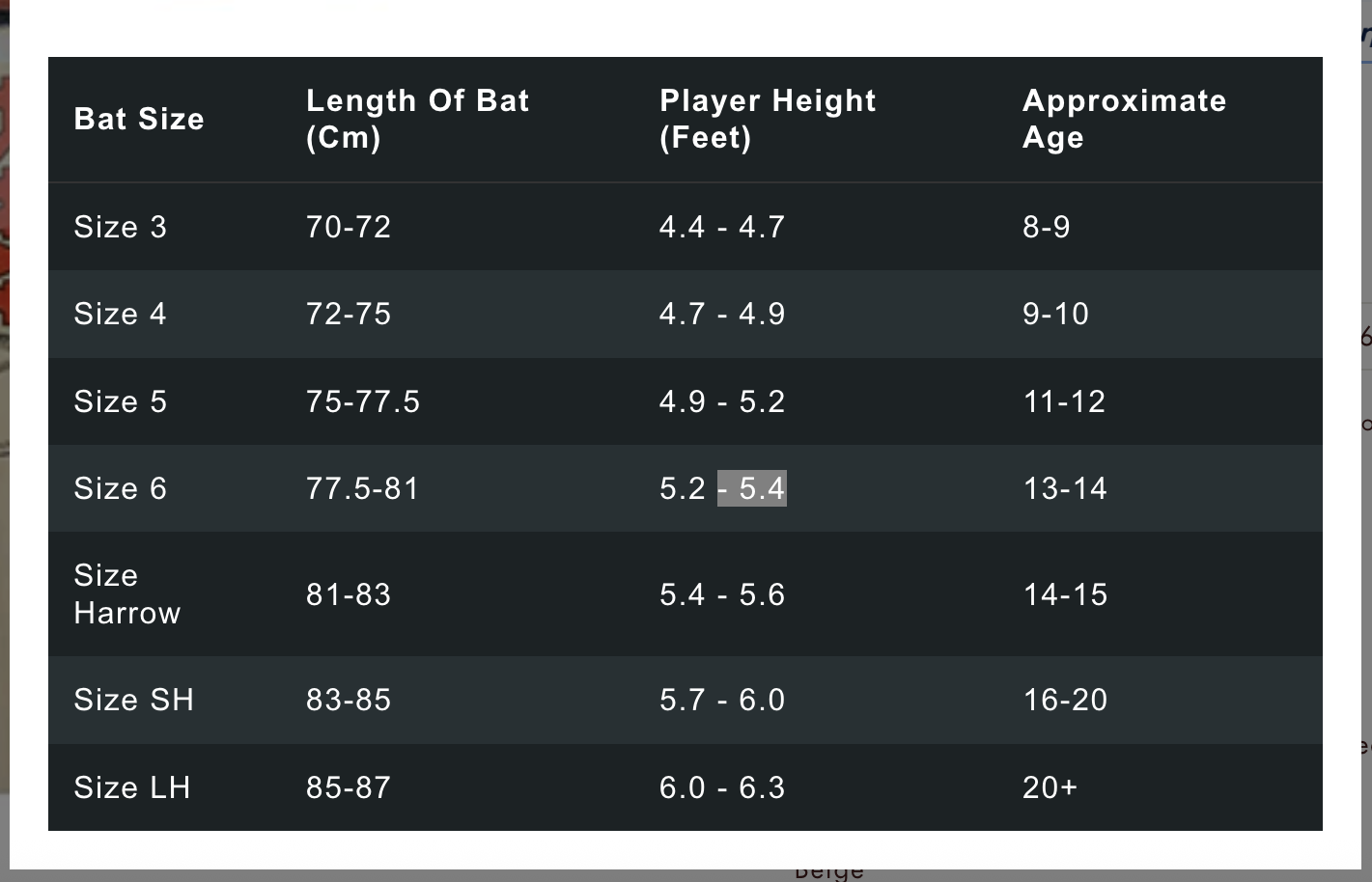Click the '20+' age cell
The width and height of the screenshot is (1372, 882).
[x=1050, y=787]
